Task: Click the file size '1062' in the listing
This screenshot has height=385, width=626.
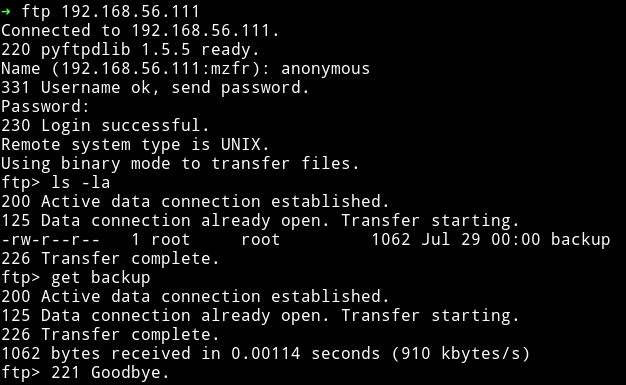Action: click(391, 240)
